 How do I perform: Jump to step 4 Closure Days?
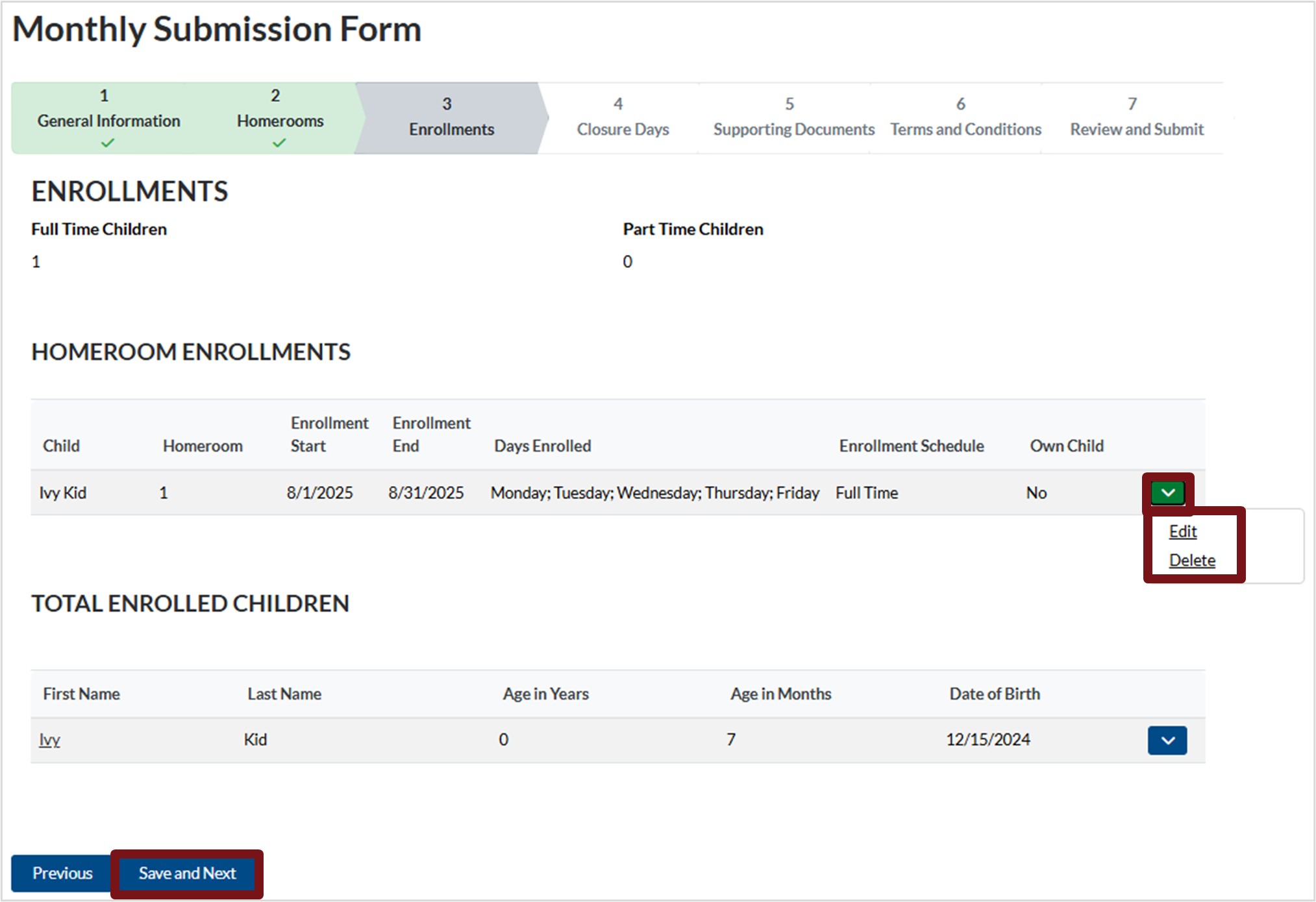point(622,118)
